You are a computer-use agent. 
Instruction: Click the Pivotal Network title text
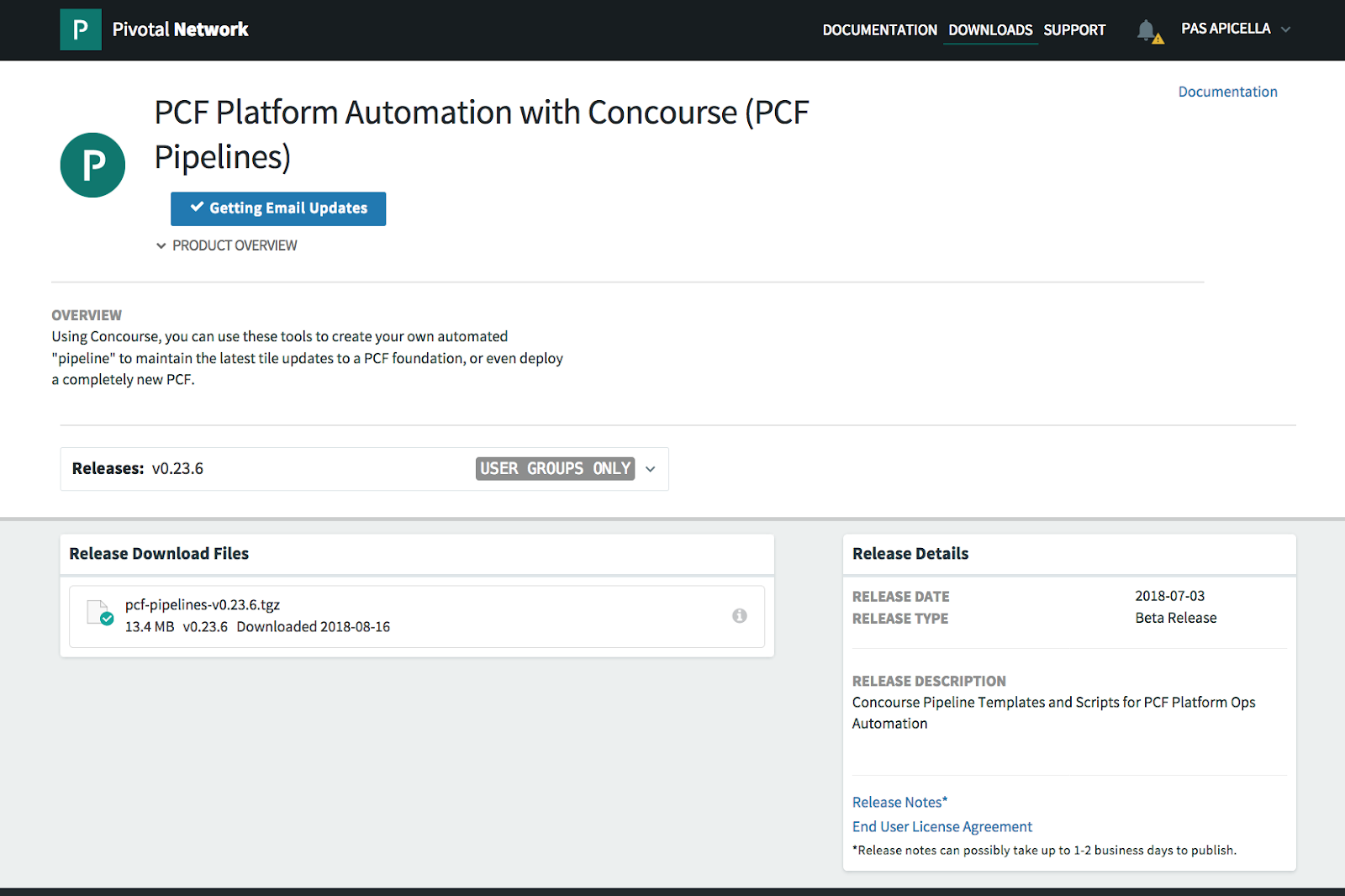pyautogui.click(x=180, y=29)
